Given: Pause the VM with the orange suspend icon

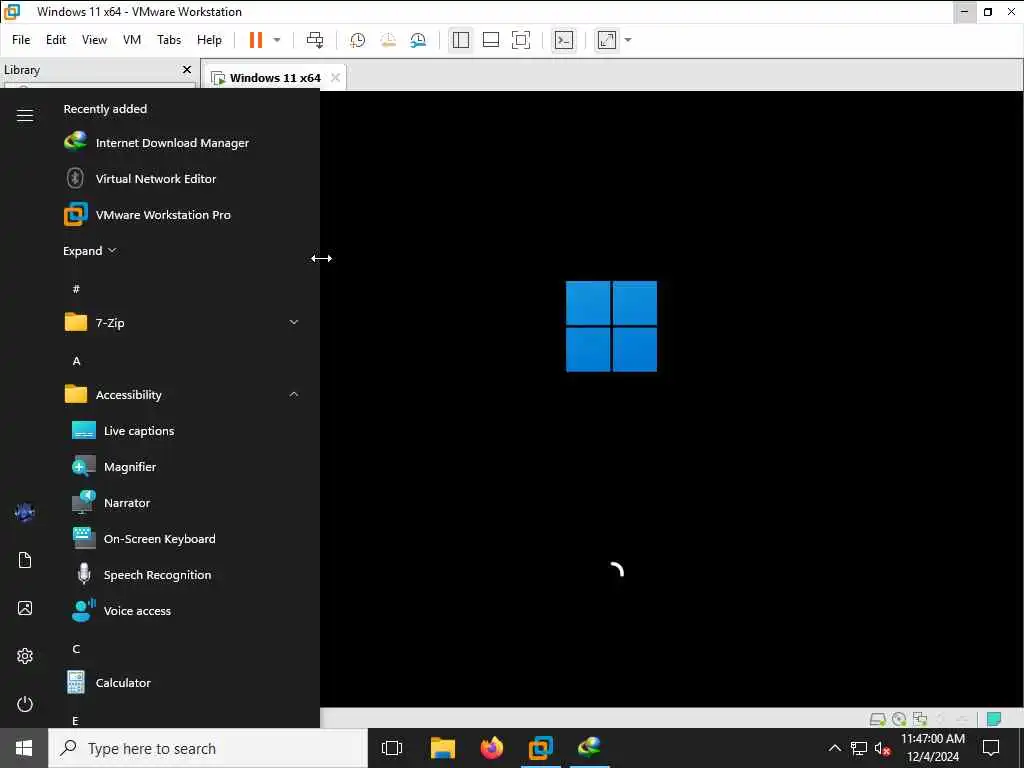Looking at the screenshot, I should [256, 40].
